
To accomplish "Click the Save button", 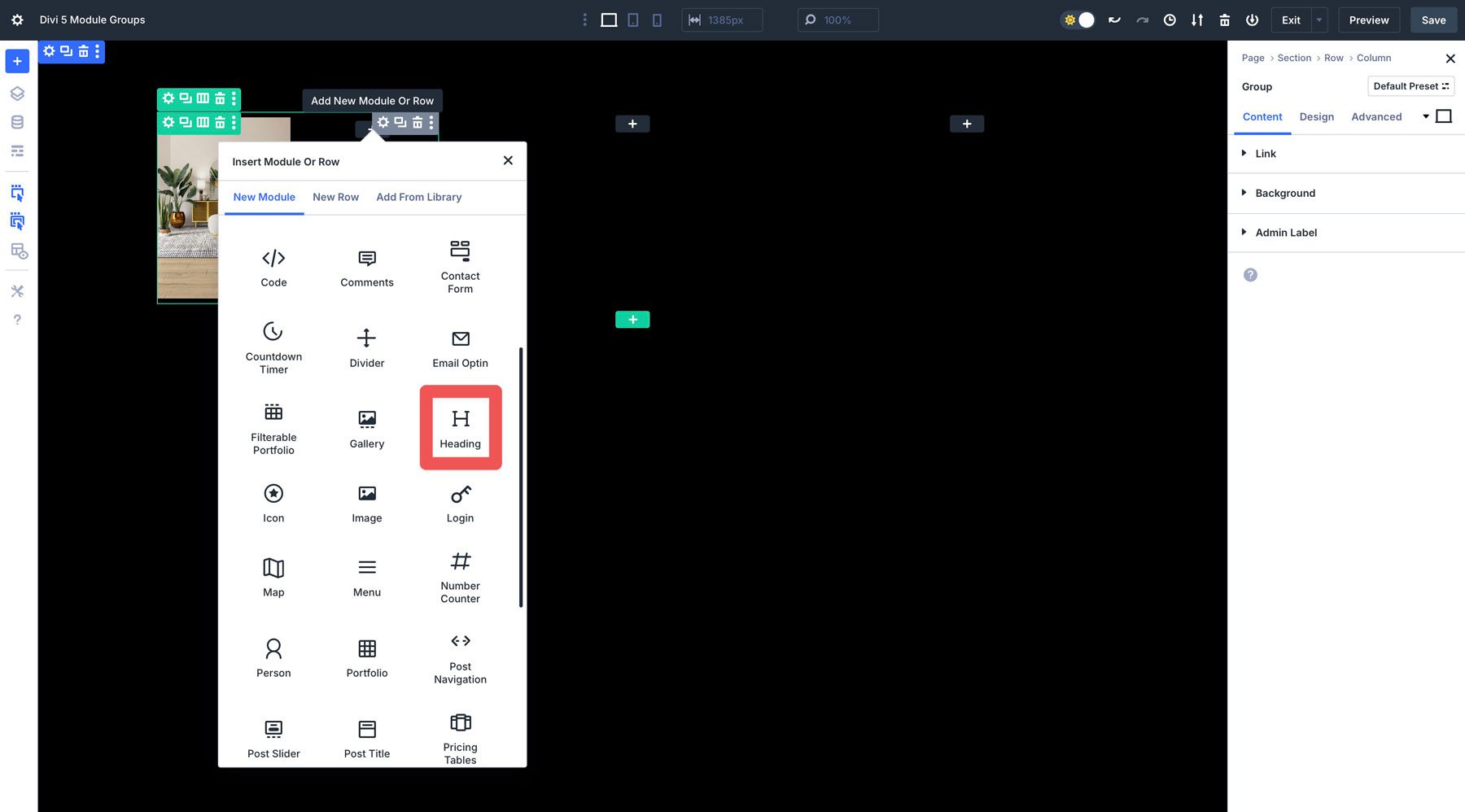I will click(1433, 20).
